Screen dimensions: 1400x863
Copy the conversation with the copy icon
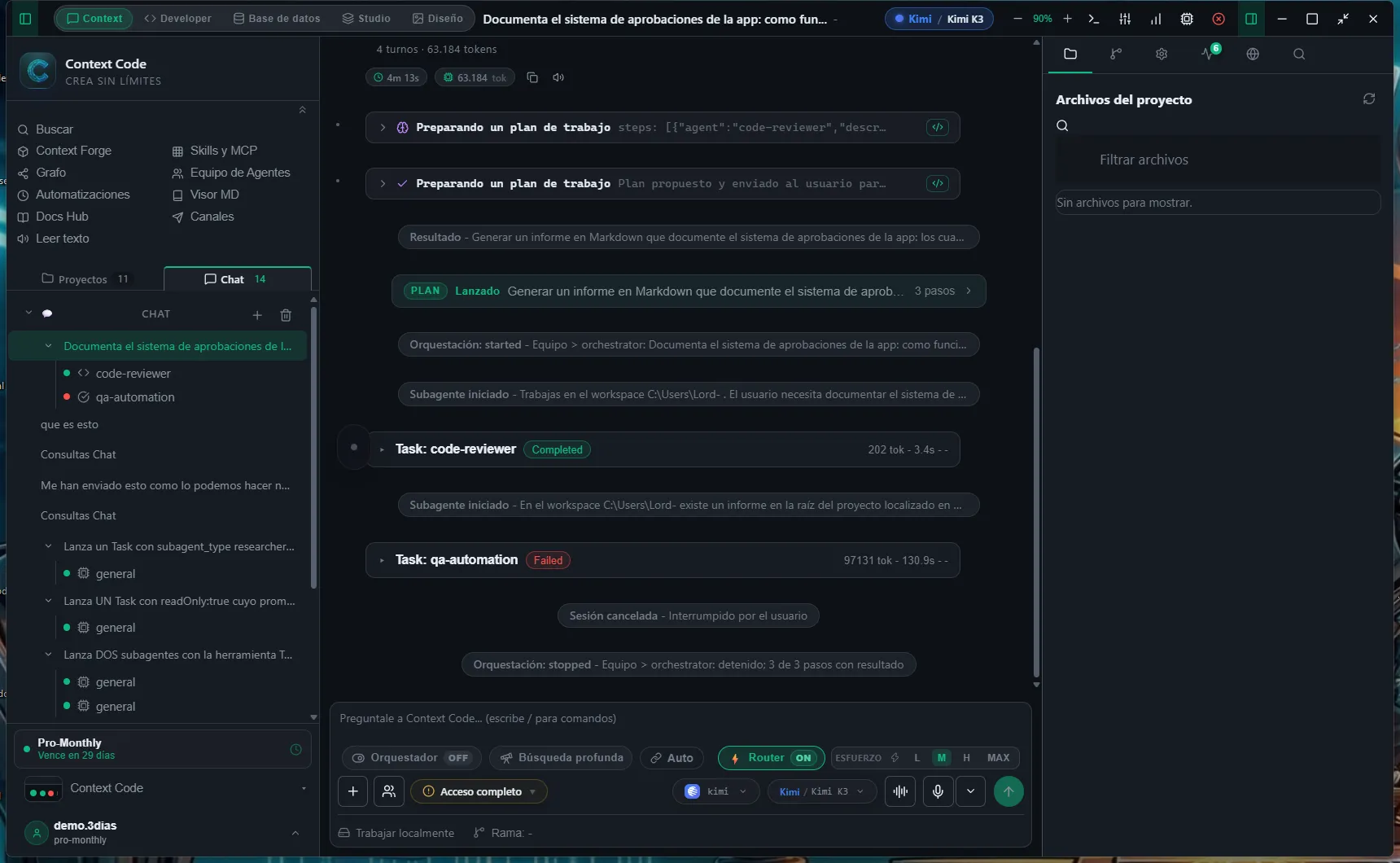(x=532, y=77)
